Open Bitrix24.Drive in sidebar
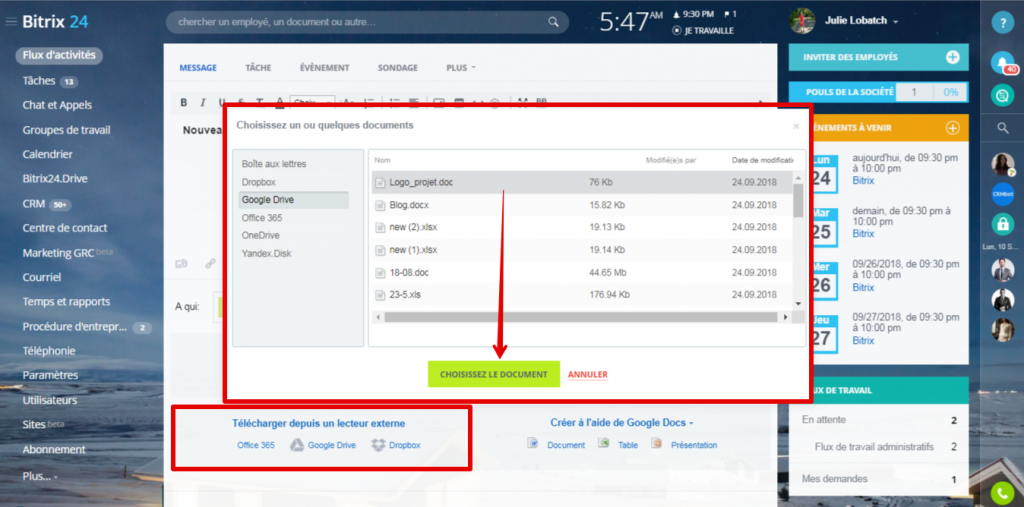This screenshot has height=507, width=1024. [x=55, y=179]
